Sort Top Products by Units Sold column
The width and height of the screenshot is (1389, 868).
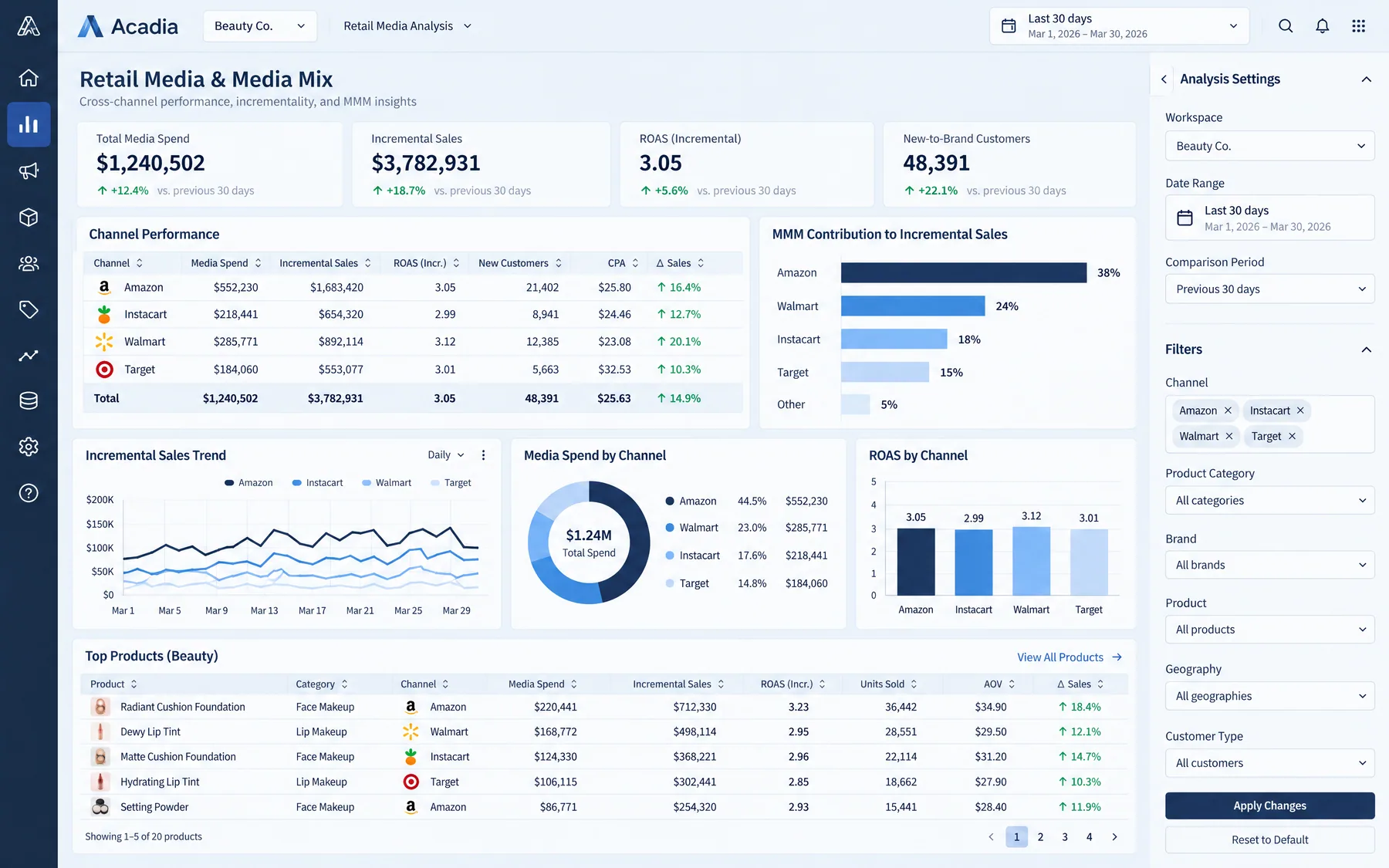889,684
